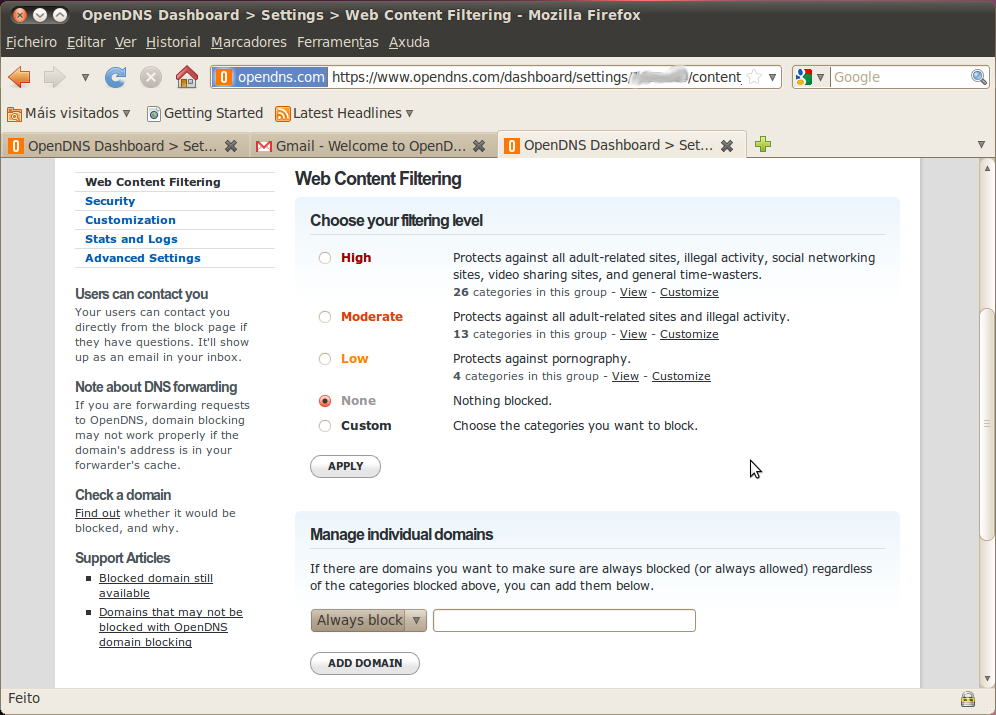
Task: Click the vertical scrollbar thumb
Action: [986, 424]
